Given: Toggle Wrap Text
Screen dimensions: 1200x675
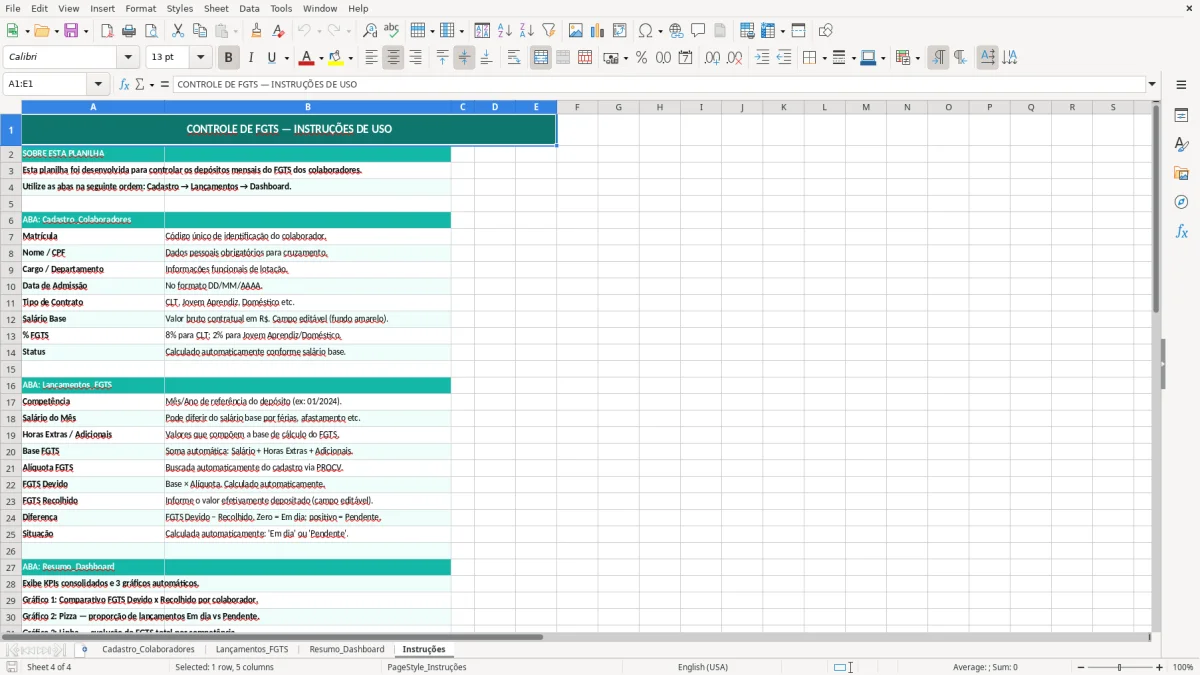Looking at the screenshot, I should [514, 58].
